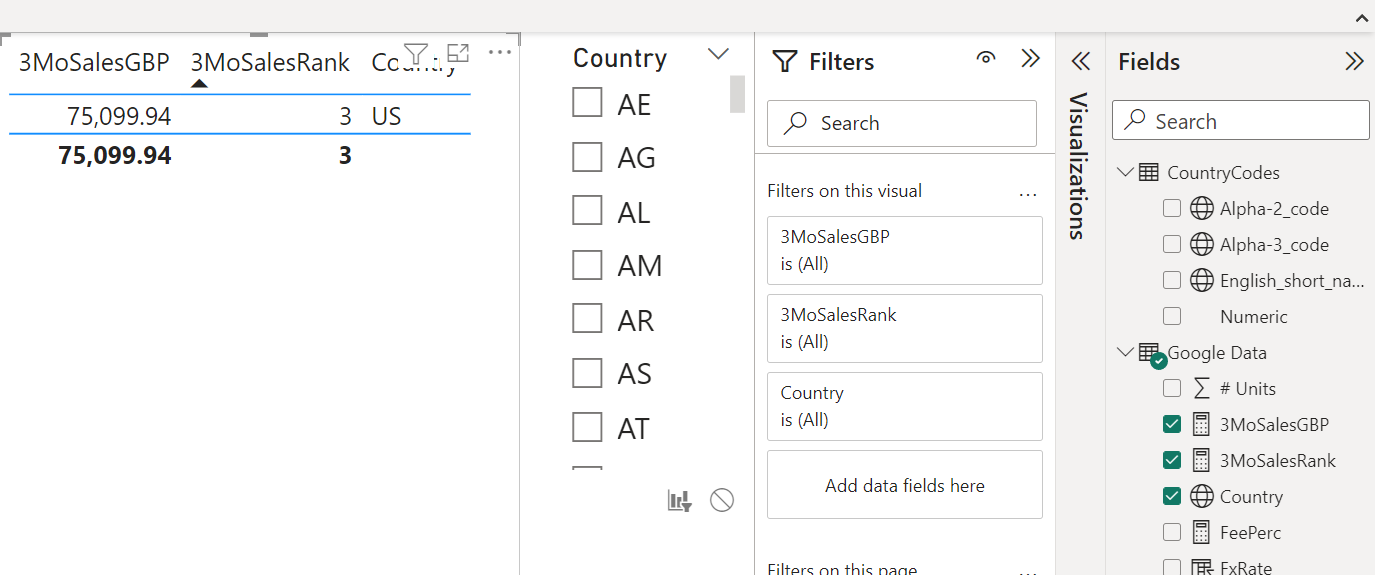
Task: Open the 3MoSalesRank filter card
Action: click(904, 328)
